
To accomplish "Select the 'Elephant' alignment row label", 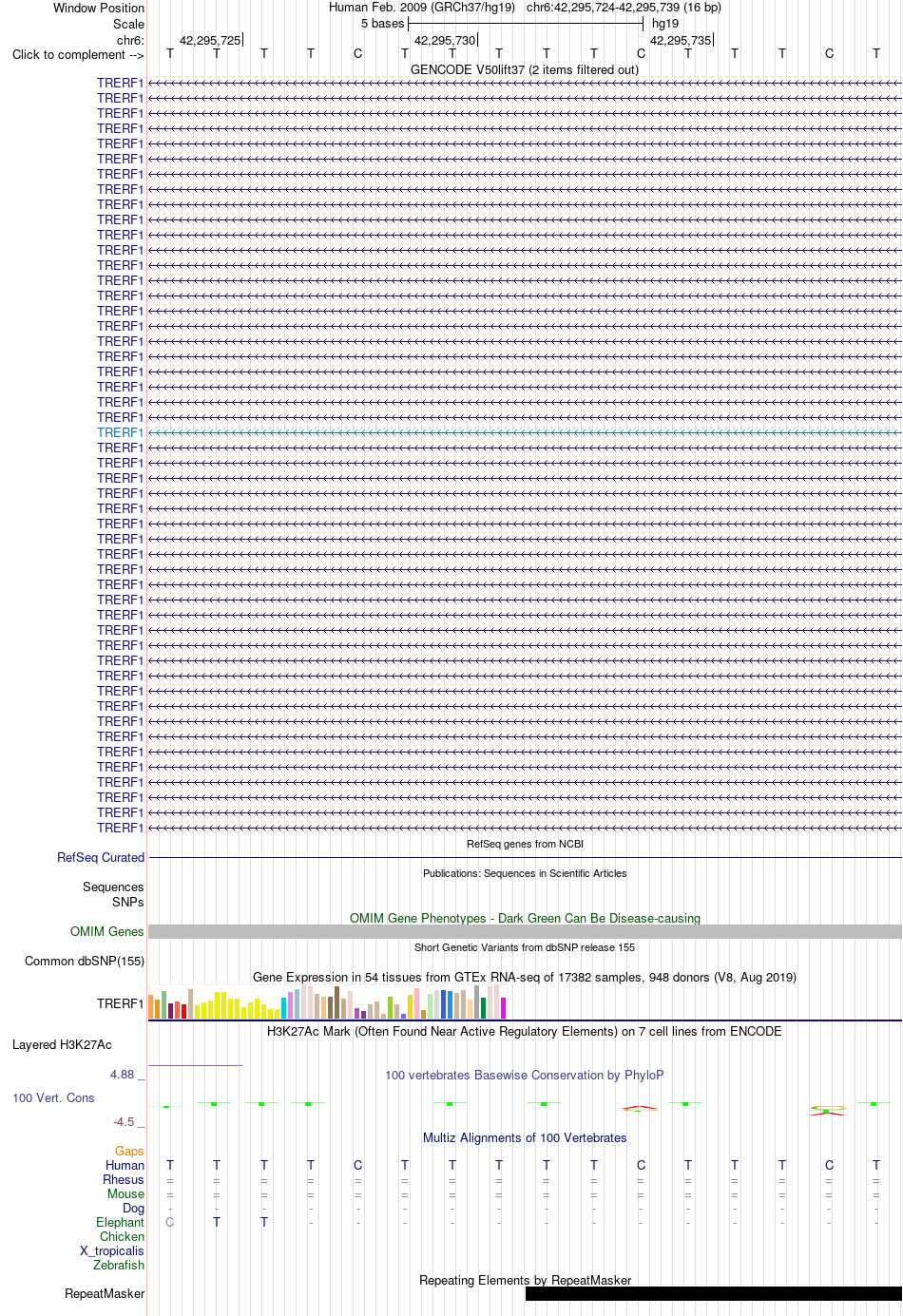I will click(x=121, y=1222).
